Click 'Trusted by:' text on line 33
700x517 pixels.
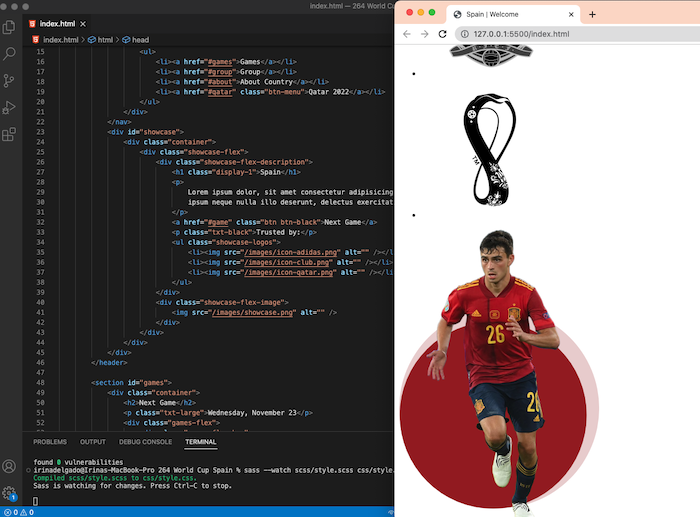pyautogui.click(x=276, y=232)
